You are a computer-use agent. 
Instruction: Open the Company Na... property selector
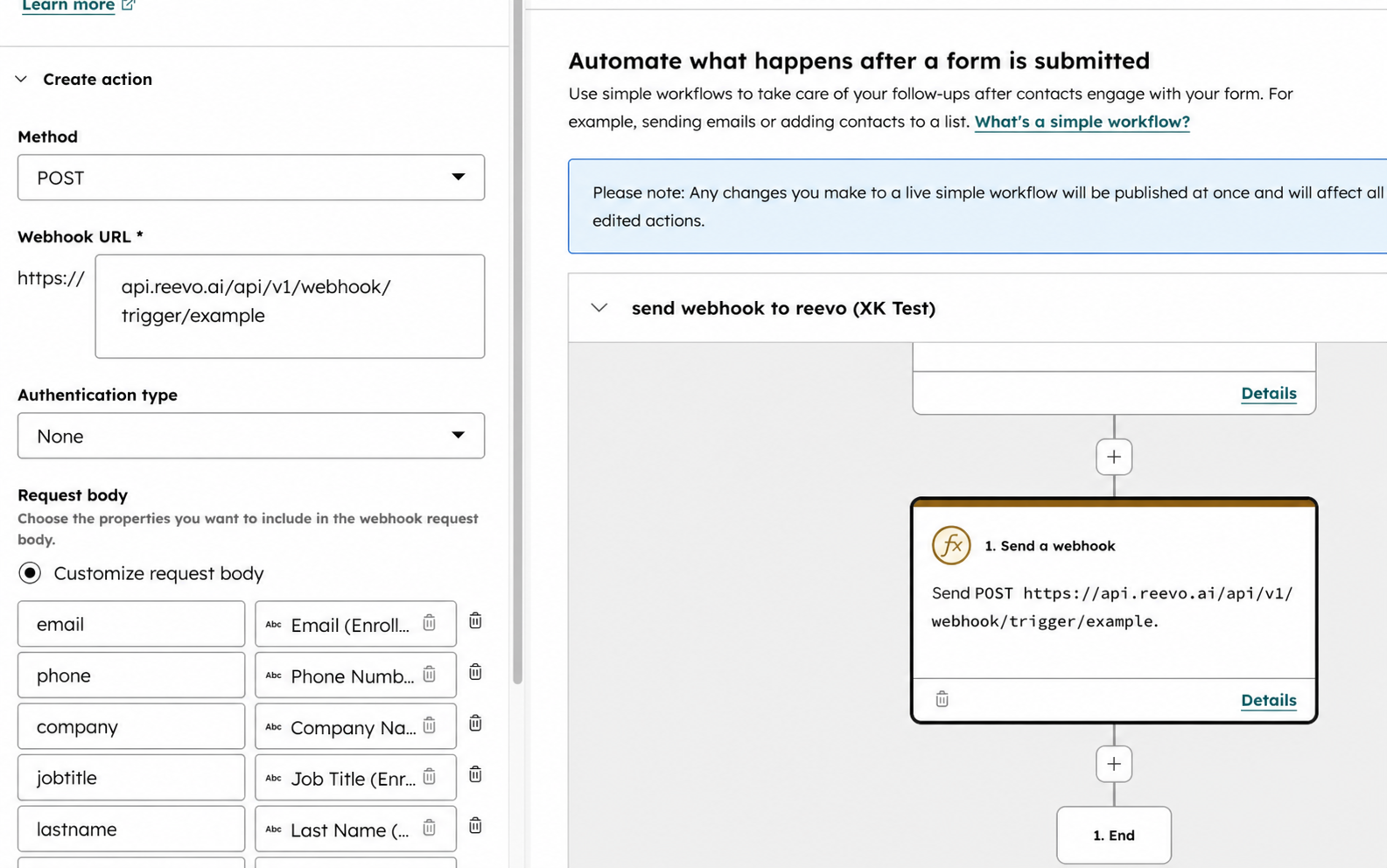tap(355, 726)
